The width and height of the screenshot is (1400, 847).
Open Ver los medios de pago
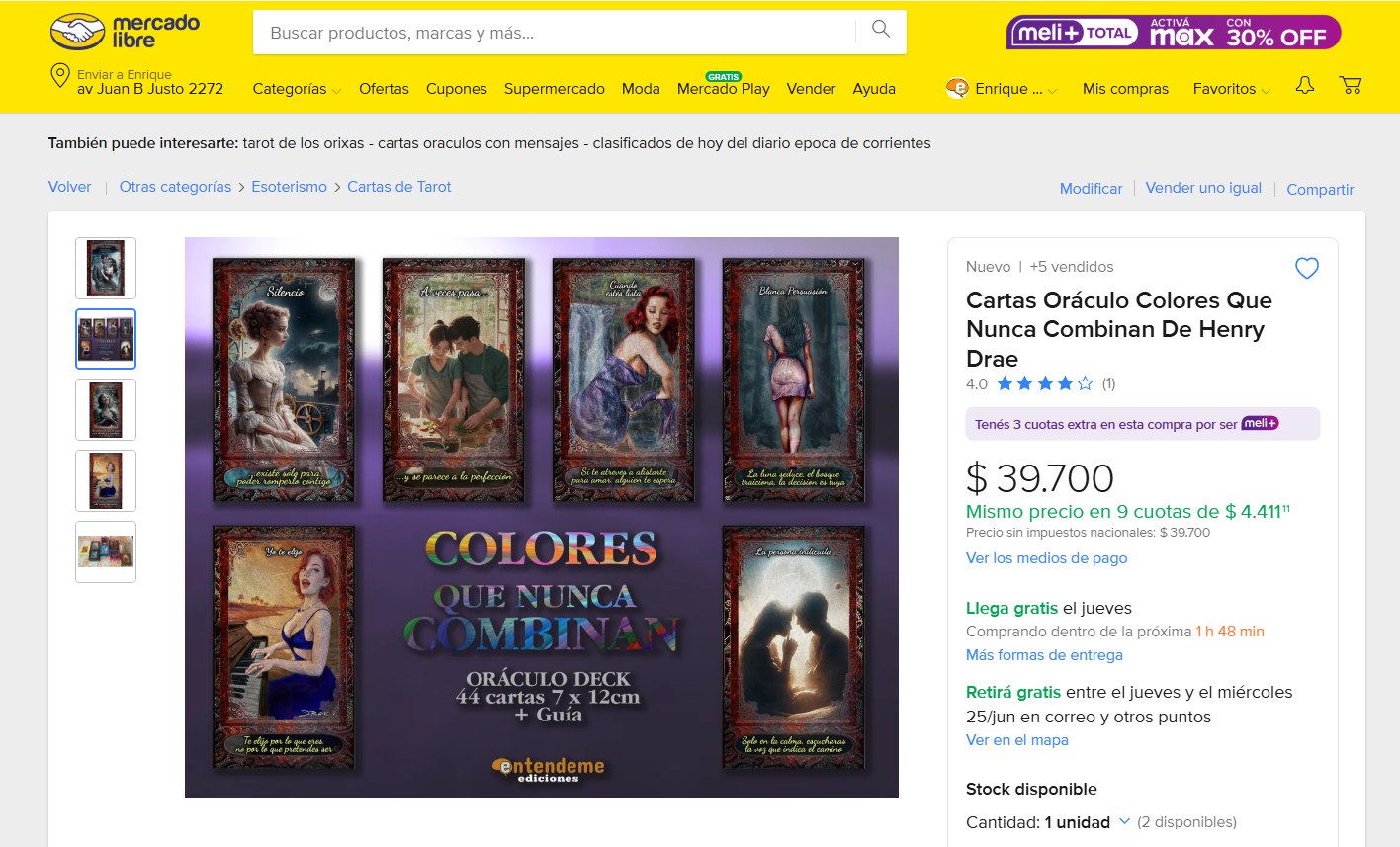click(1046, 558)
